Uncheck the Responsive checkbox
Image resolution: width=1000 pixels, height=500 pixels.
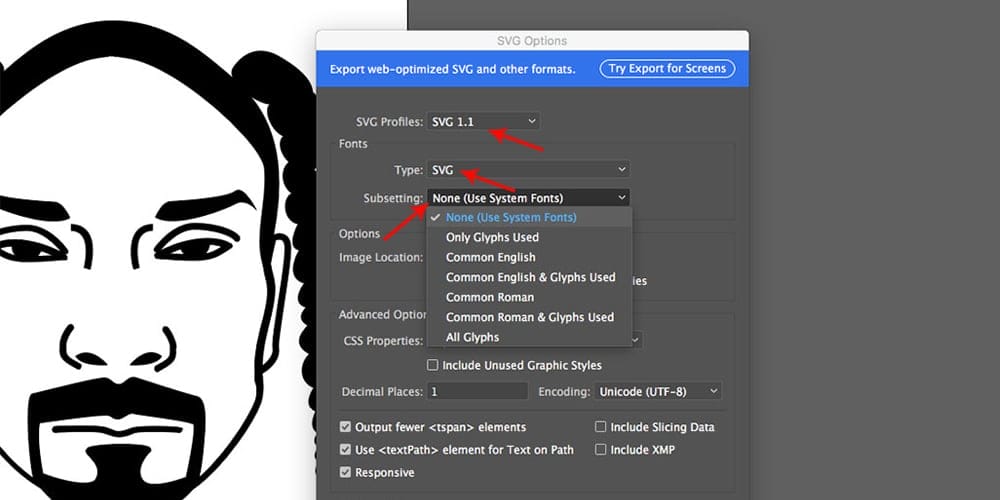(x=345, y=473)
